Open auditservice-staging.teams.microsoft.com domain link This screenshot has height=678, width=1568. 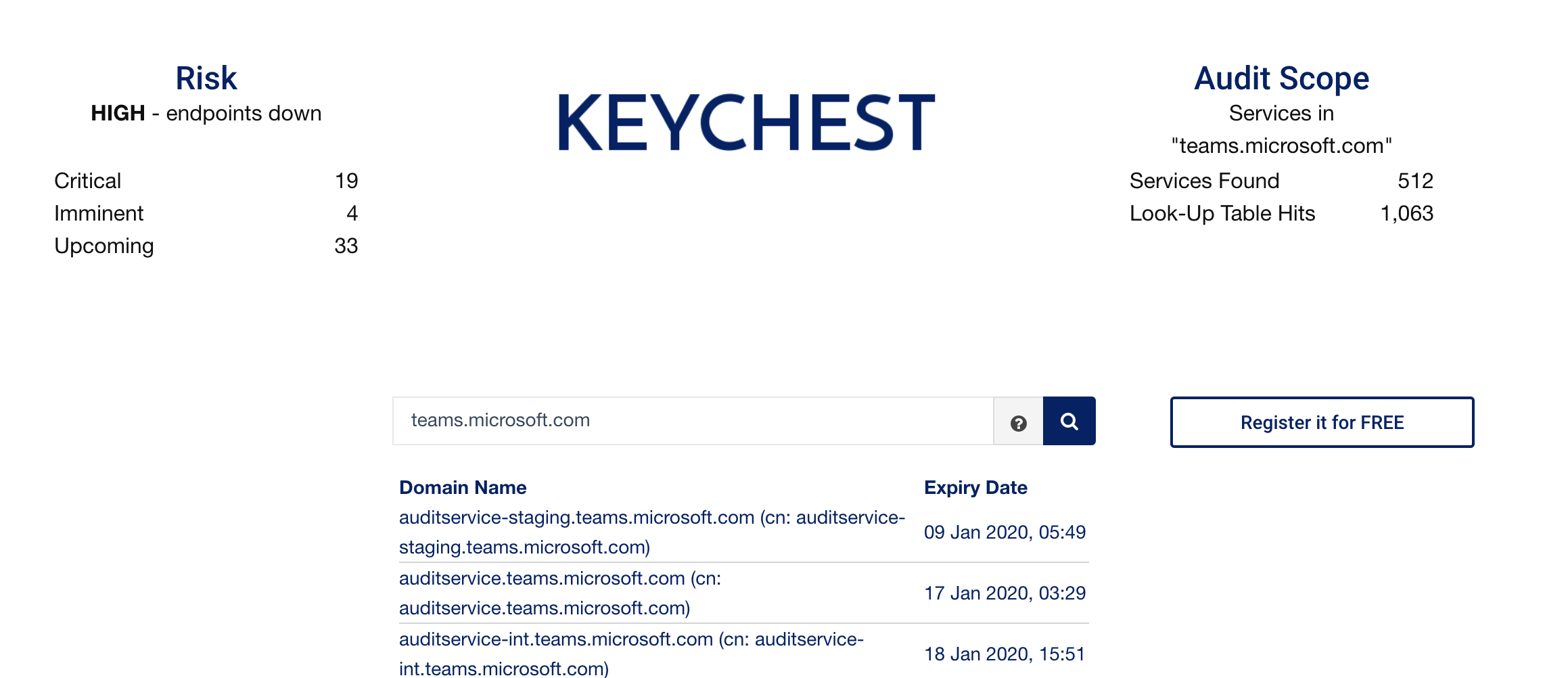coord(652,532)
